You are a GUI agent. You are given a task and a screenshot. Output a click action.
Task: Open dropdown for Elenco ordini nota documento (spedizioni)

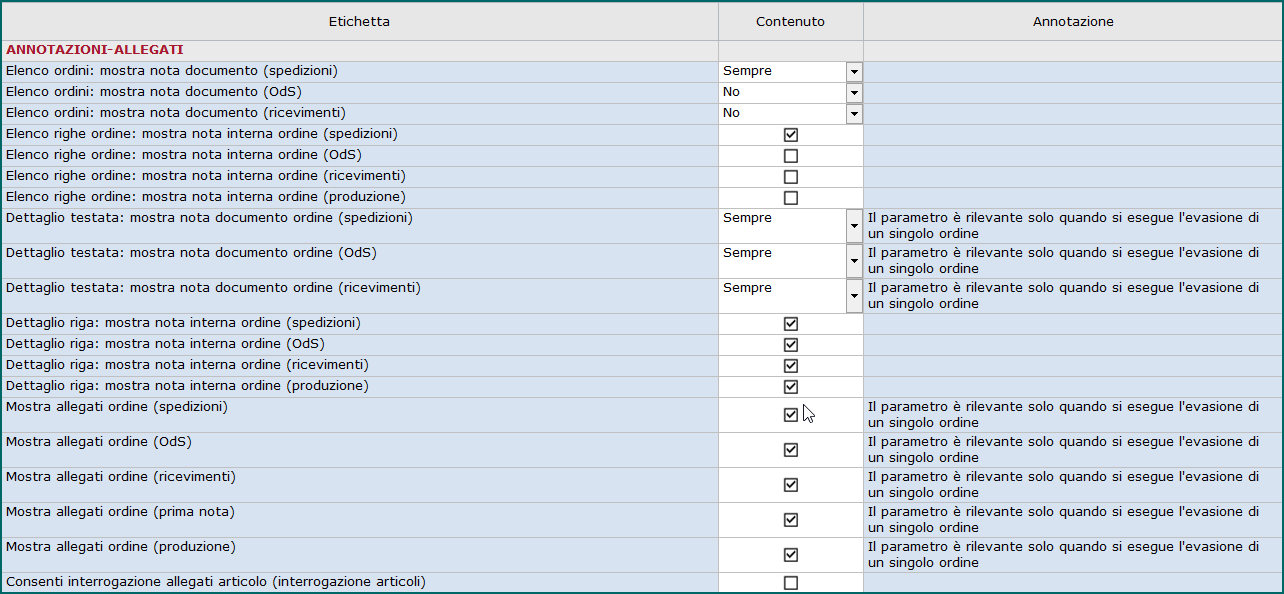[x=853, y=72]
